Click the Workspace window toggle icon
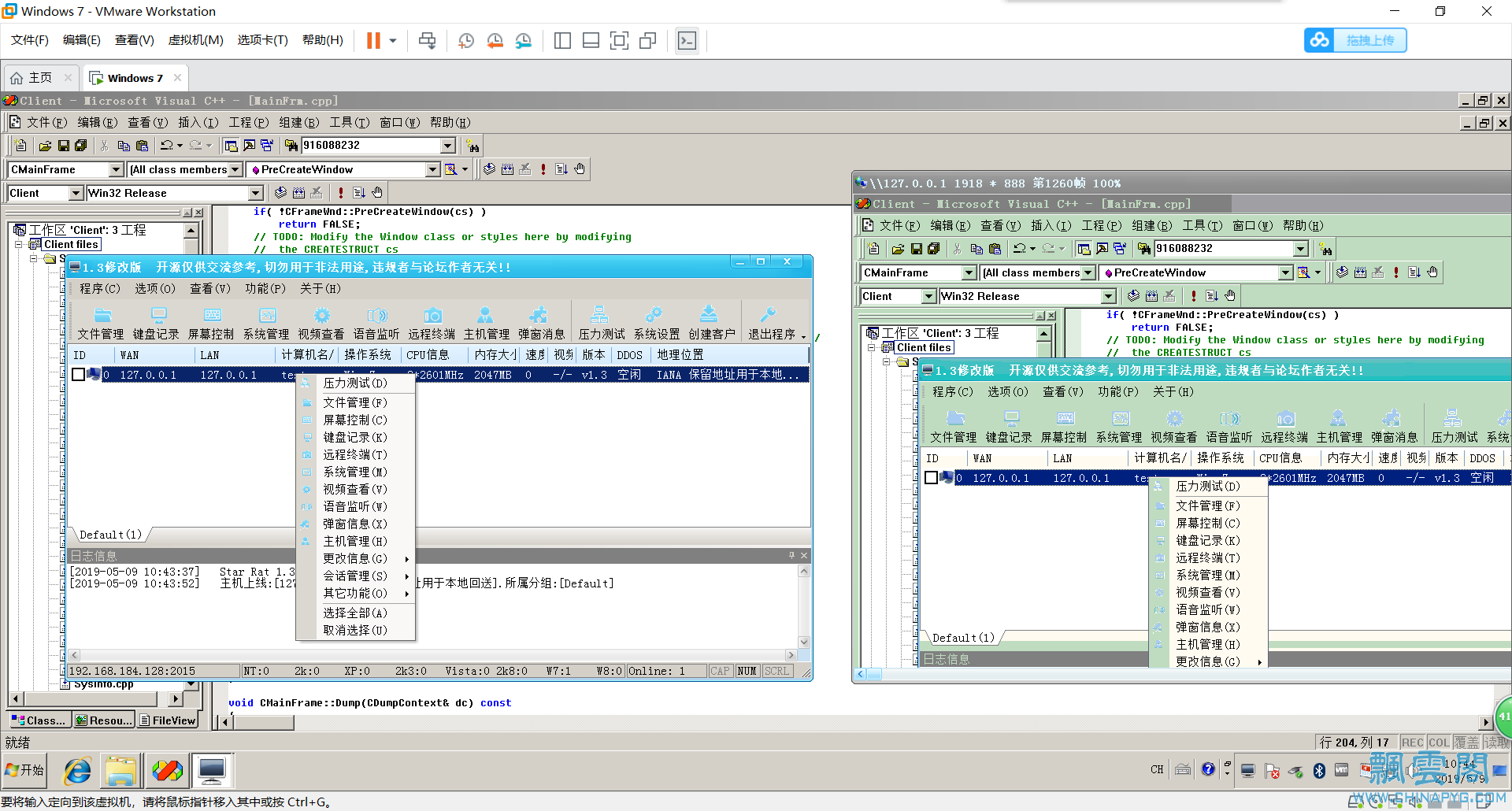The height and width of the screenshot is (811, 1512). [x=231, y=146]
